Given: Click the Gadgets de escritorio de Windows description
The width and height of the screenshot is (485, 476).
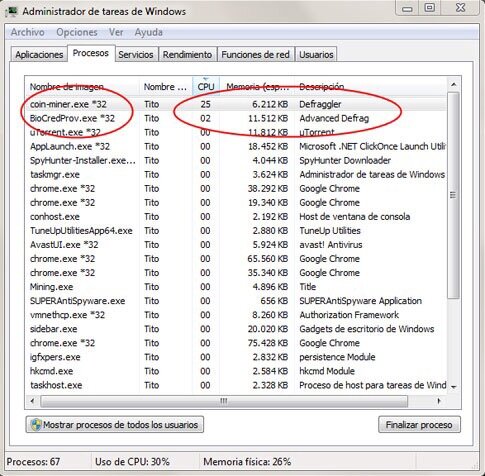Looking at the screenshot, I should tap(367, 329).
